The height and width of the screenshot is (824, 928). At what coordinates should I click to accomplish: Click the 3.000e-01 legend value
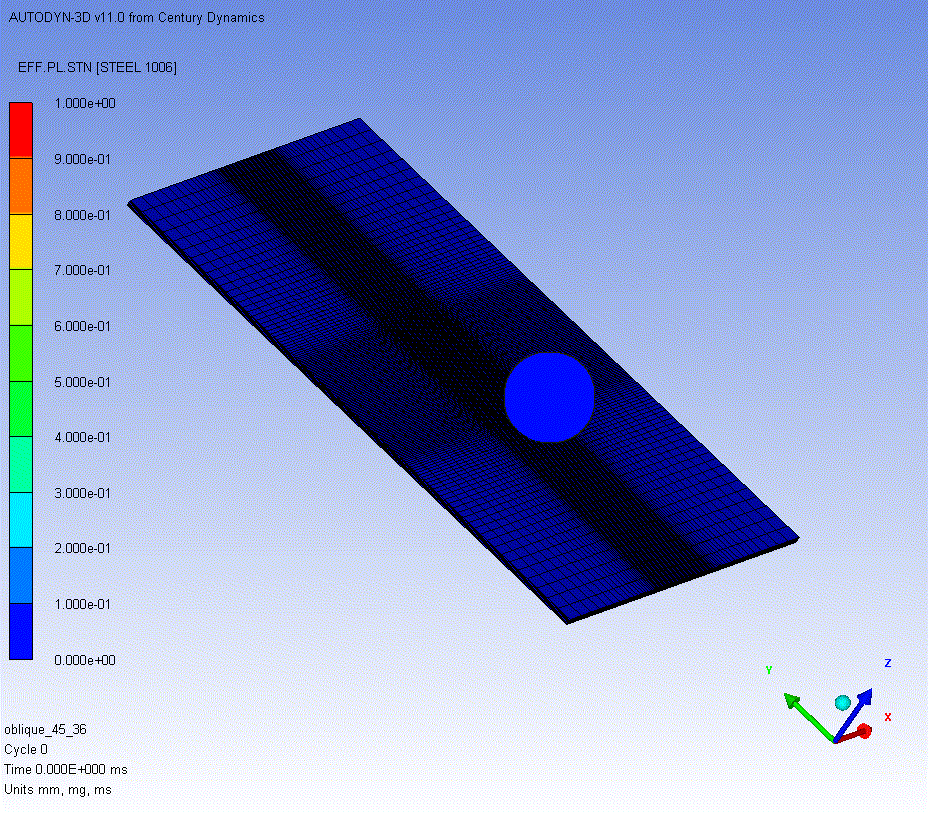point(82,493)
